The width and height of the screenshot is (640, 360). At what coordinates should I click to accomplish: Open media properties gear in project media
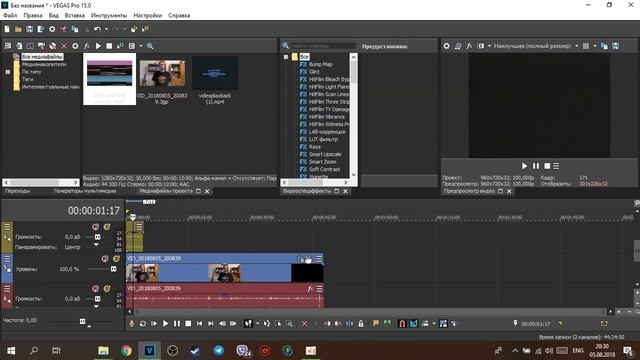tap(75, 46)
